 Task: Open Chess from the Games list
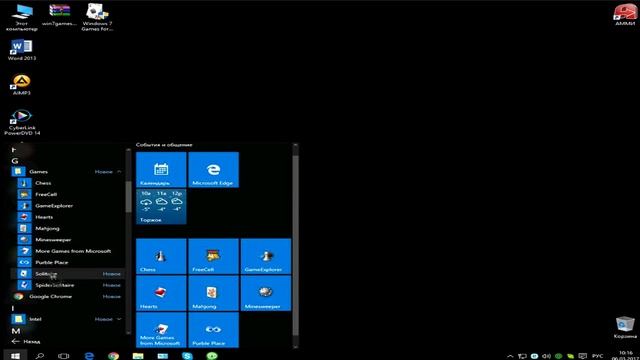pos(67,183)
